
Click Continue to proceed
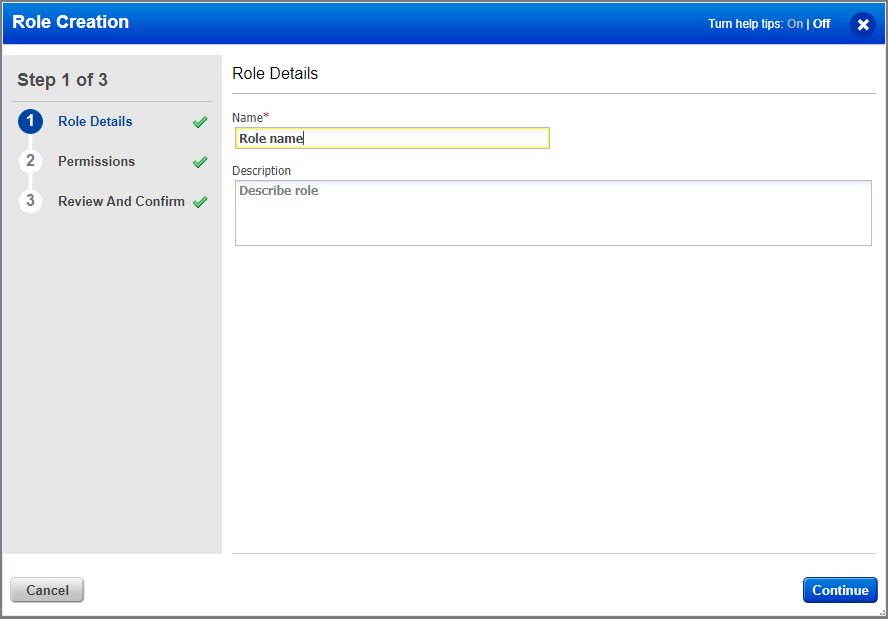pyautogui.click(x=840, y=590)
